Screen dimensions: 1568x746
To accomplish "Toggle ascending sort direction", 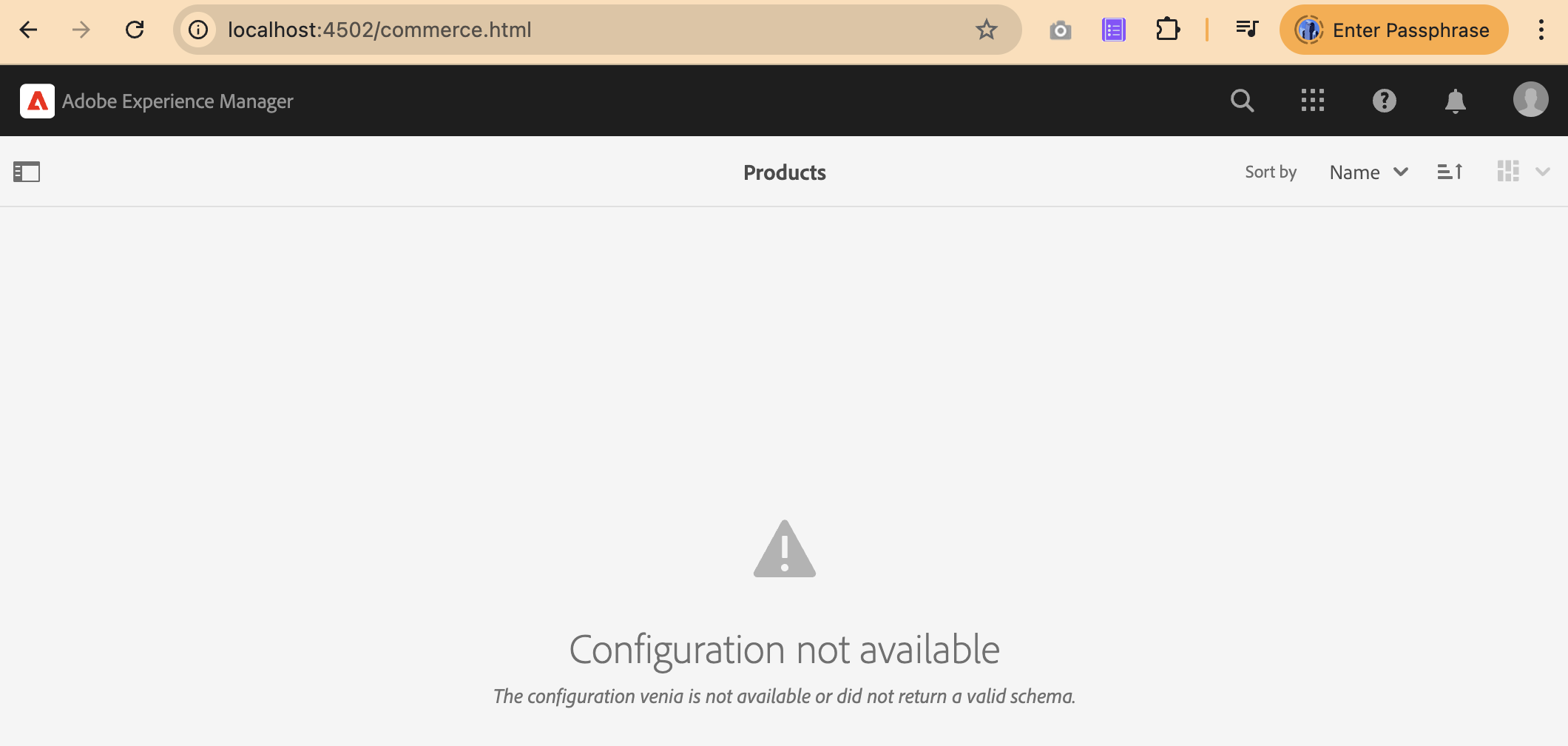I will click(x=1450, y=172).
